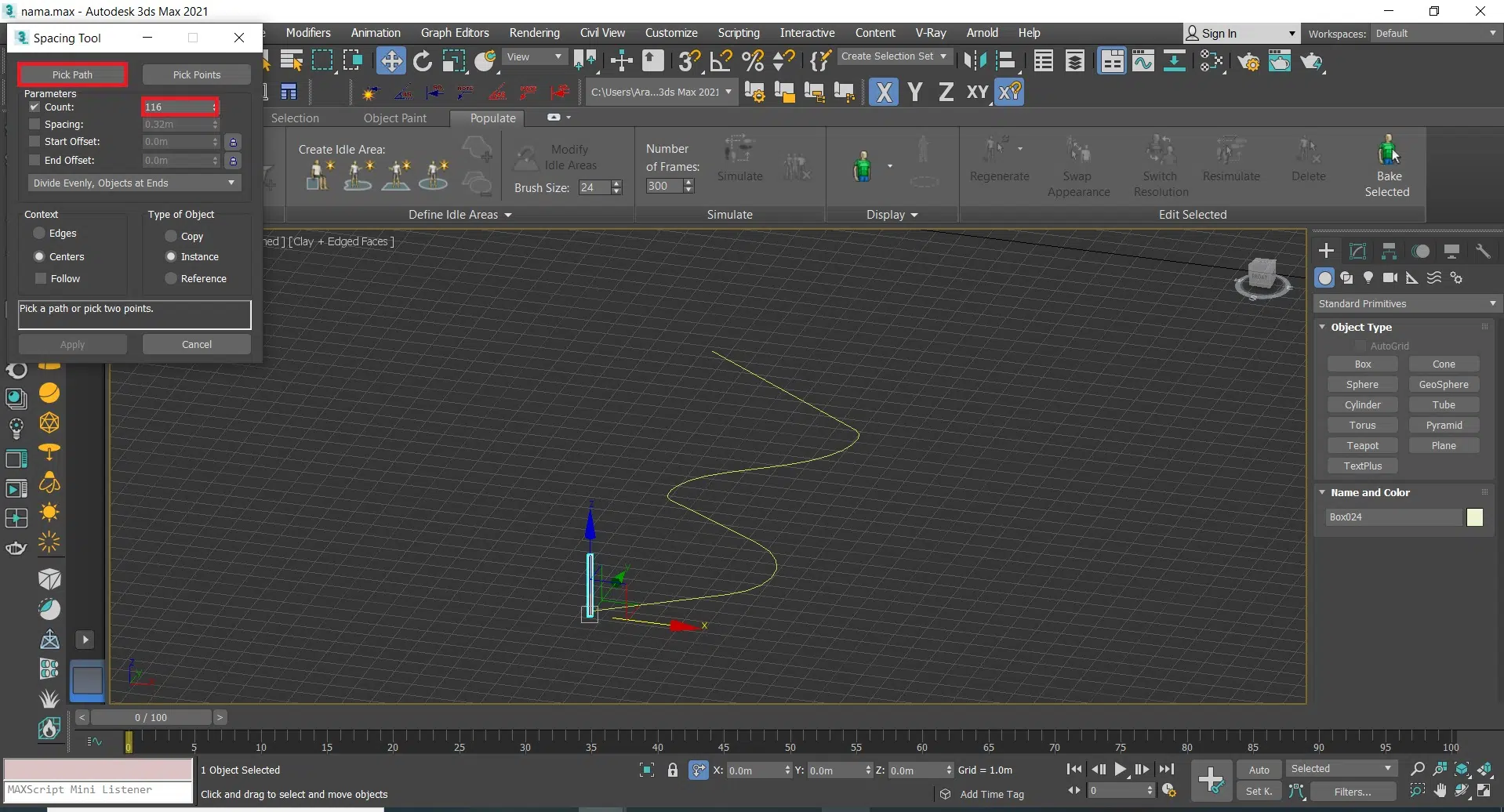Open the Modify panel tab icon
Viewport: 1504px width, 812px height.
(x=1357, y=251)
